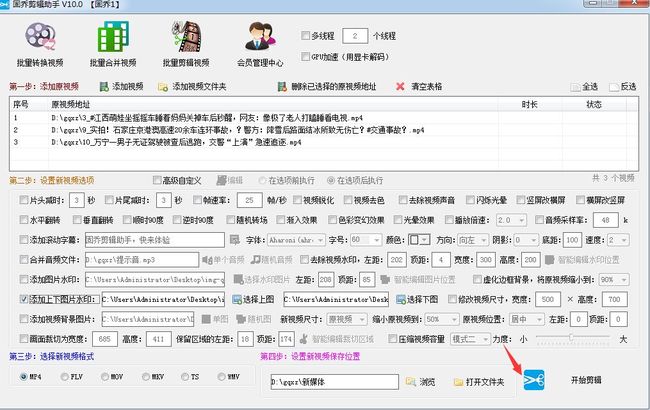
Task: Enable the 多线程 checkbox
Action: [x=306, y=36]
